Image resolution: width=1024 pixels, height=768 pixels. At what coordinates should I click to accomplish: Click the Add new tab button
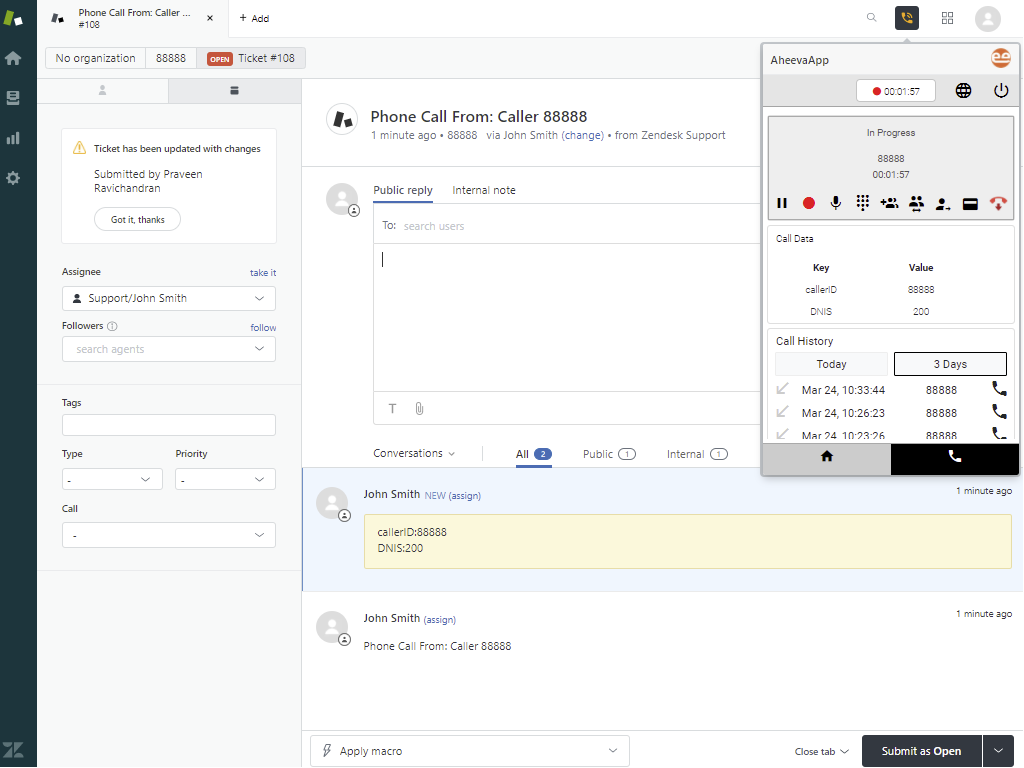(x=254, y=18)
